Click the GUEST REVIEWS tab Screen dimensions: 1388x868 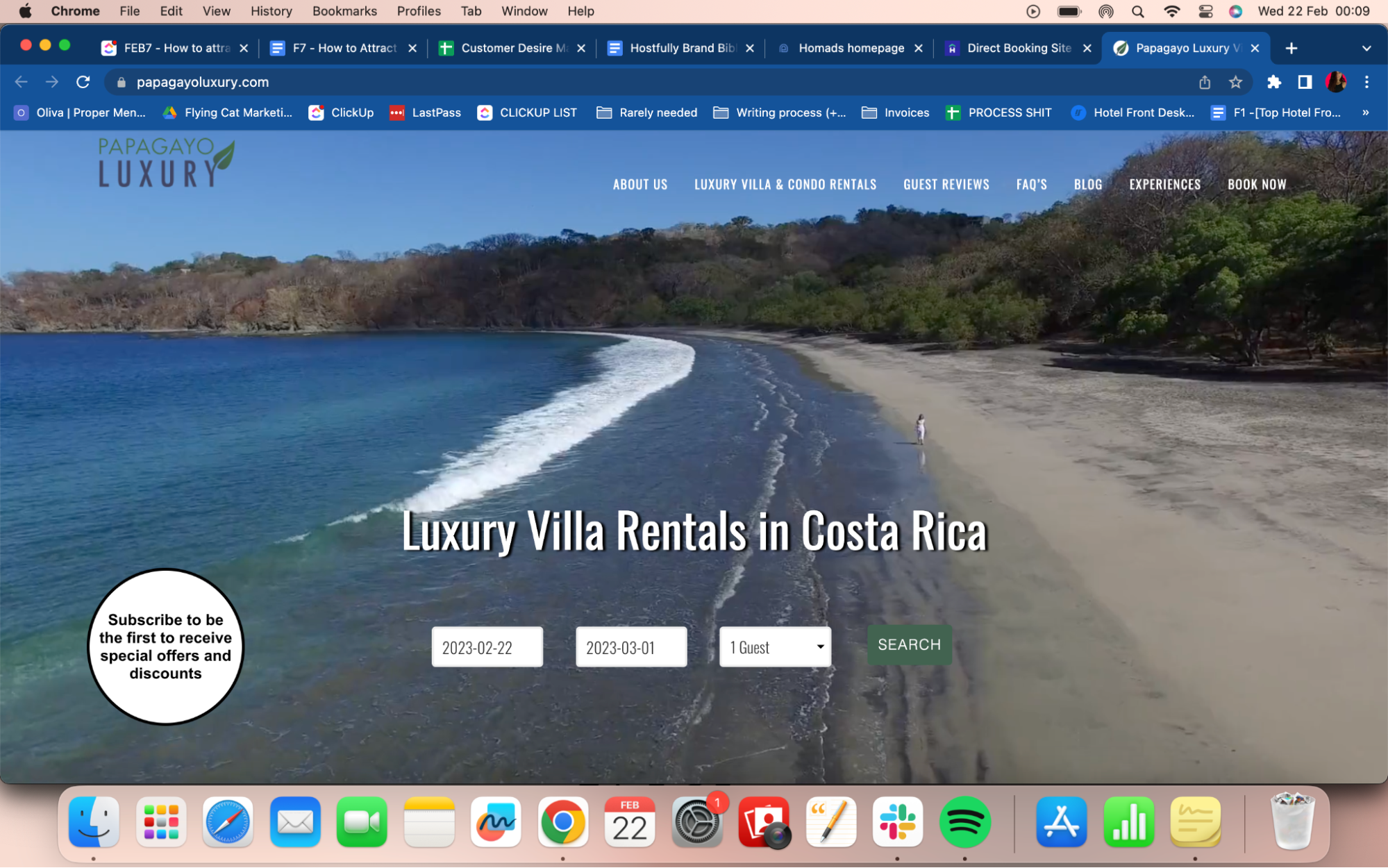(946, 184)
